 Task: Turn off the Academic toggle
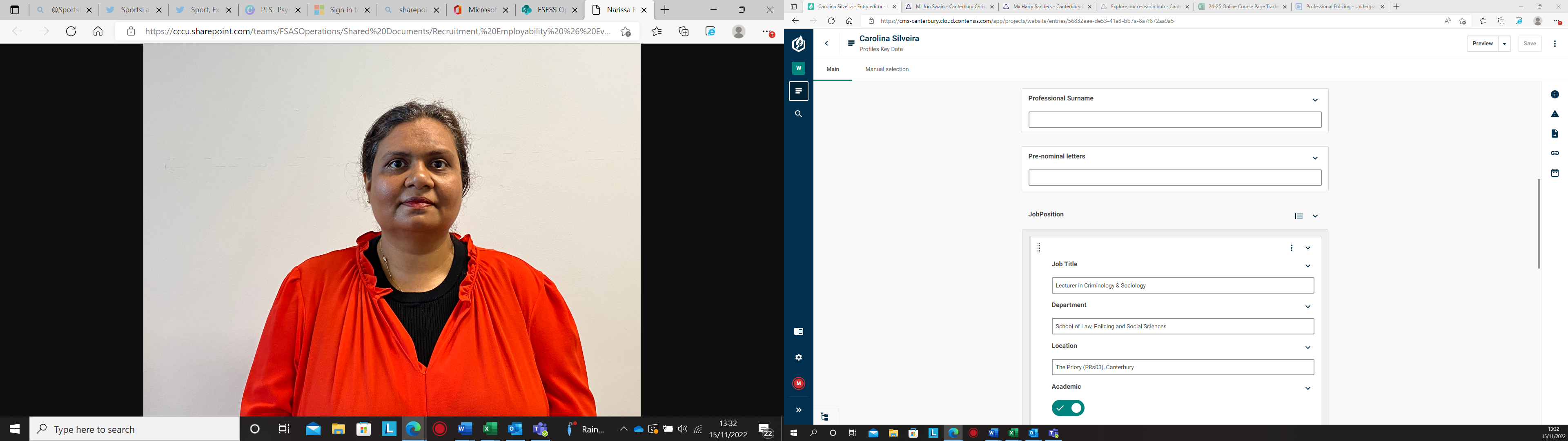coord(1068,408)
